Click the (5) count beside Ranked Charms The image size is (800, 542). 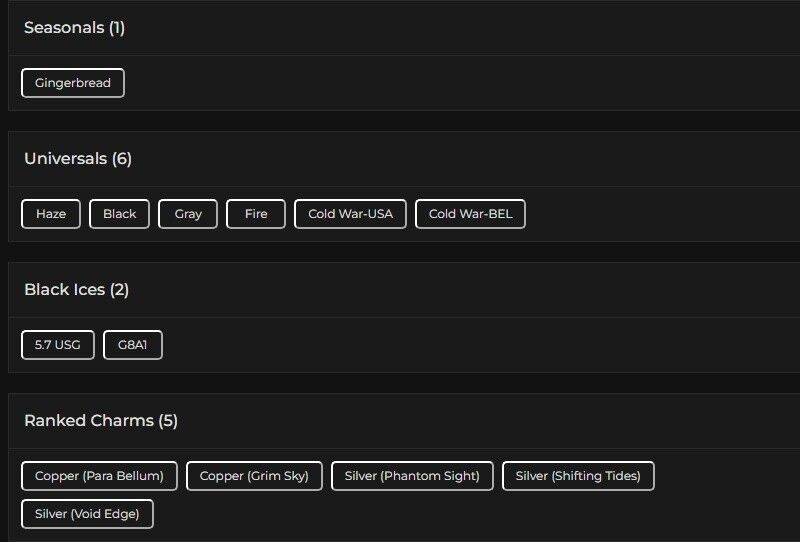[168, 421]
